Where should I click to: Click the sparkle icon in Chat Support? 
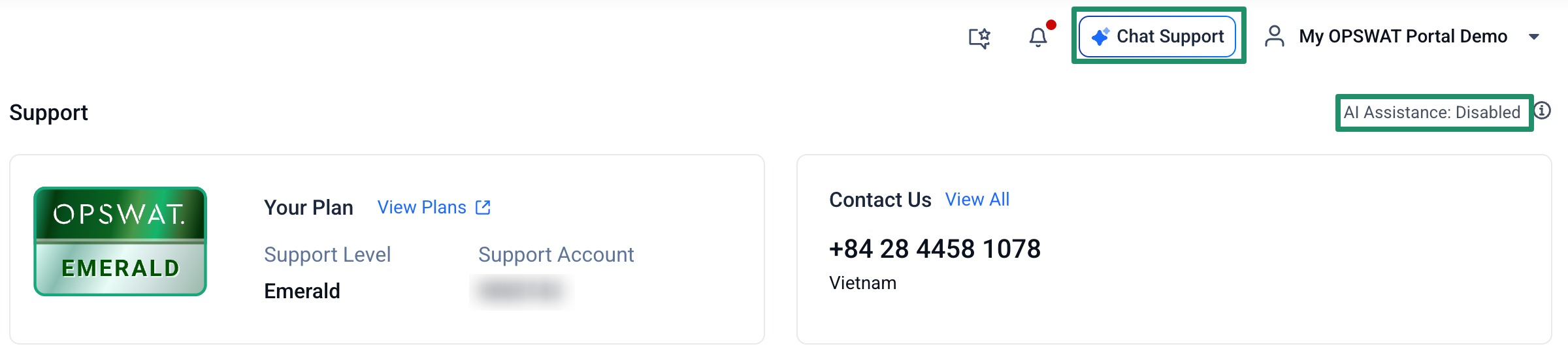coord(1100,37)
